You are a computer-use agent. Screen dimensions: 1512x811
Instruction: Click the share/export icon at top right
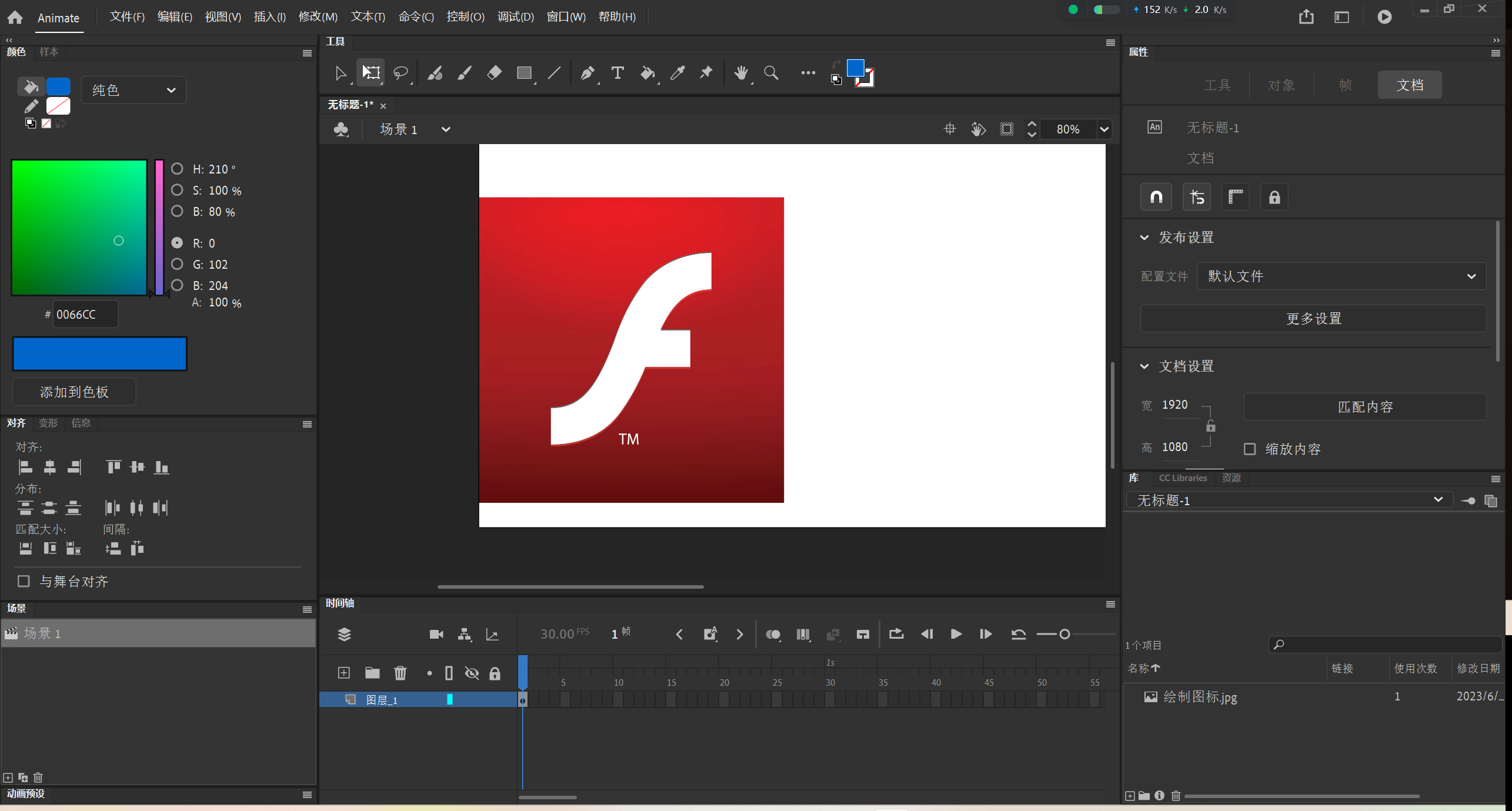point(1306,16)
